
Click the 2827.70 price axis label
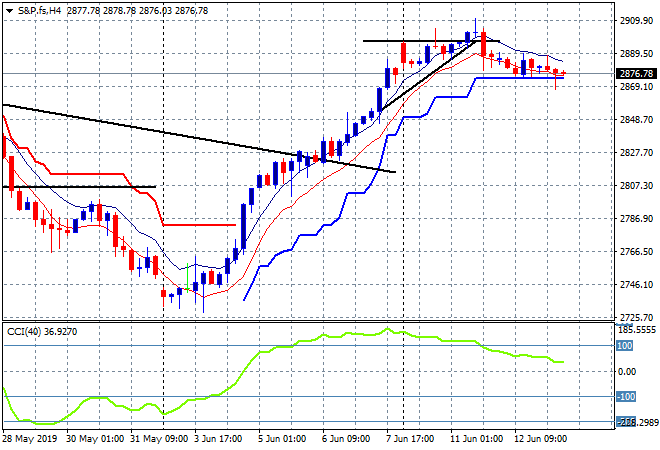click(636, 153)
